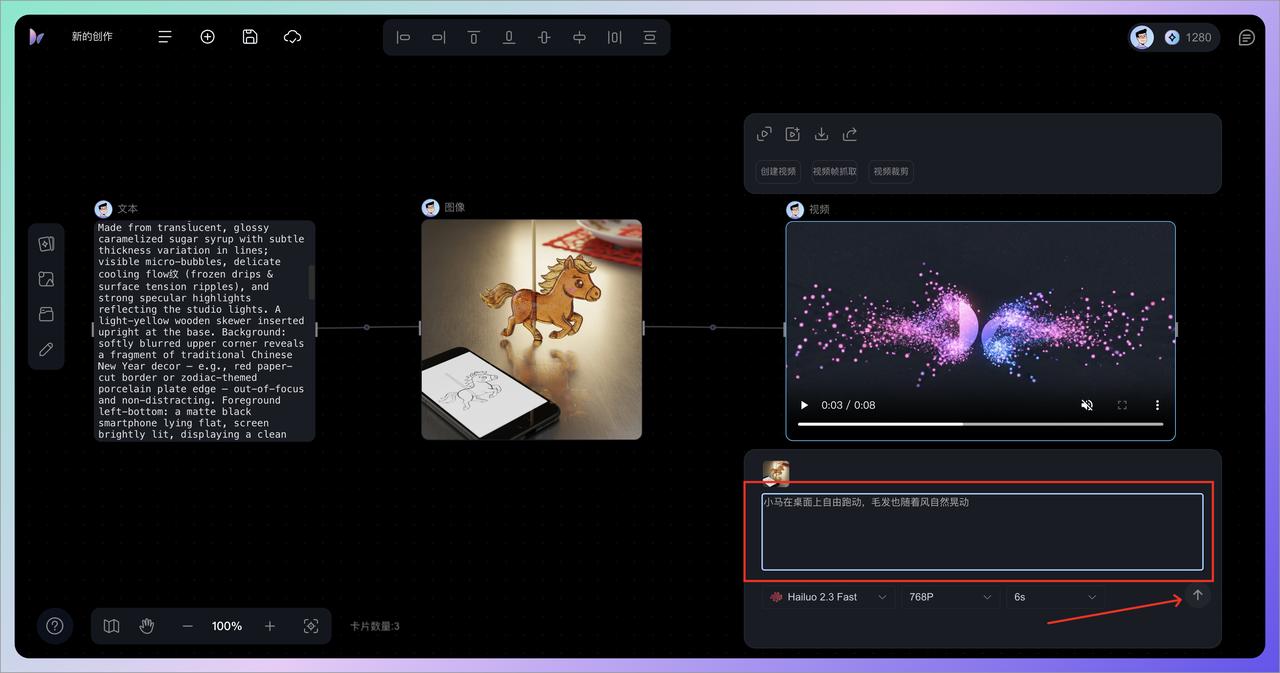
Task: Click the cloud sync icon
Action: (293, 37)
